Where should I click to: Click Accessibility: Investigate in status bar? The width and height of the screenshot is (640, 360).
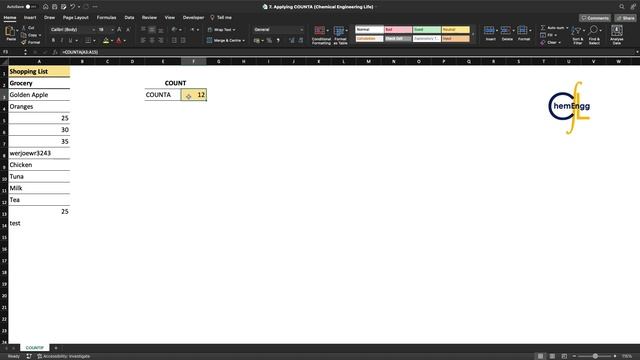click(64, 356)
